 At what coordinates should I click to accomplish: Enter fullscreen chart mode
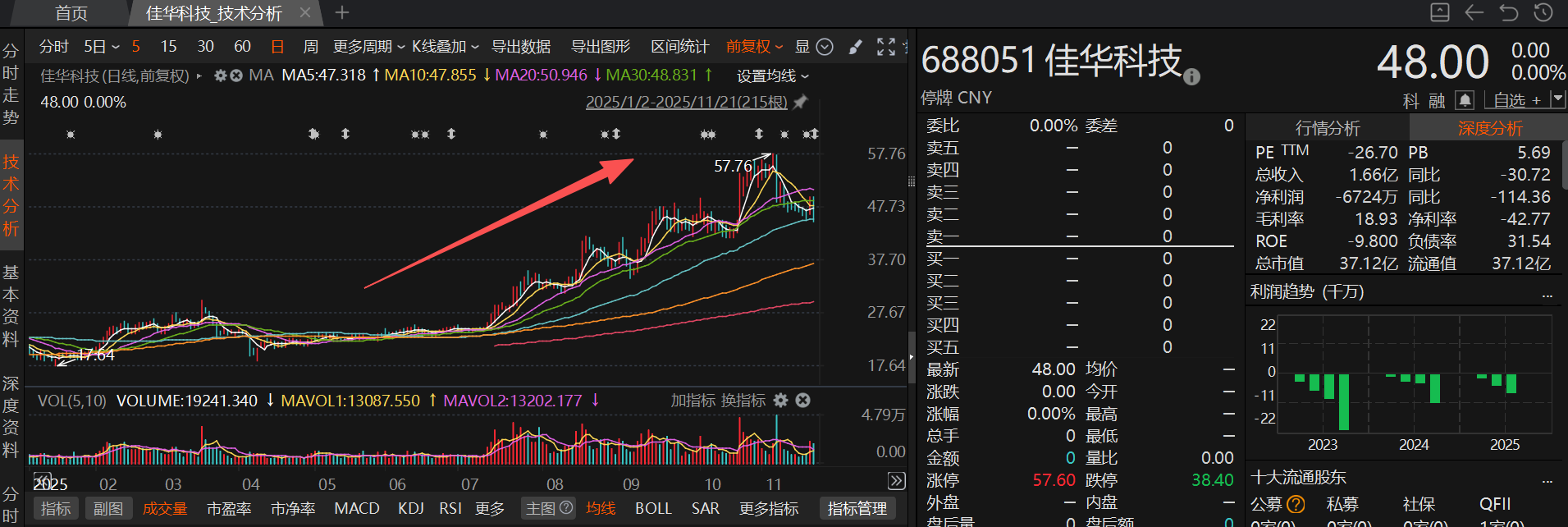tap(885, 47)
